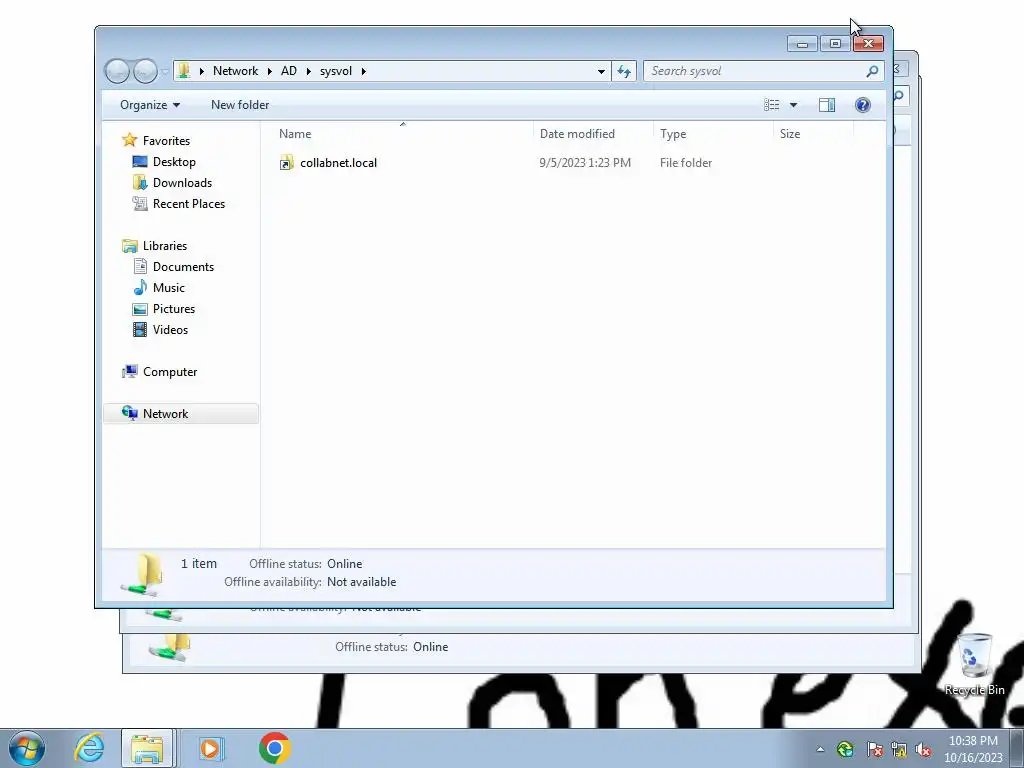
Task: Focus the Search sysvol input field
Action: coord(754,71)
